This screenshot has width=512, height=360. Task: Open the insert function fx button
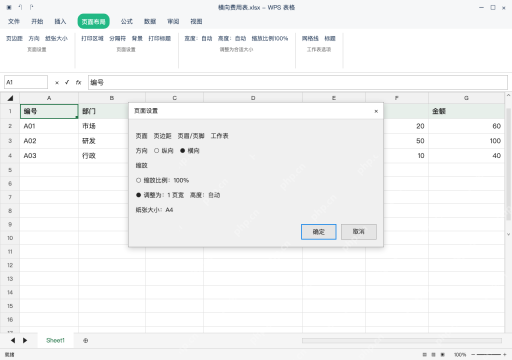tap(78, 82)
